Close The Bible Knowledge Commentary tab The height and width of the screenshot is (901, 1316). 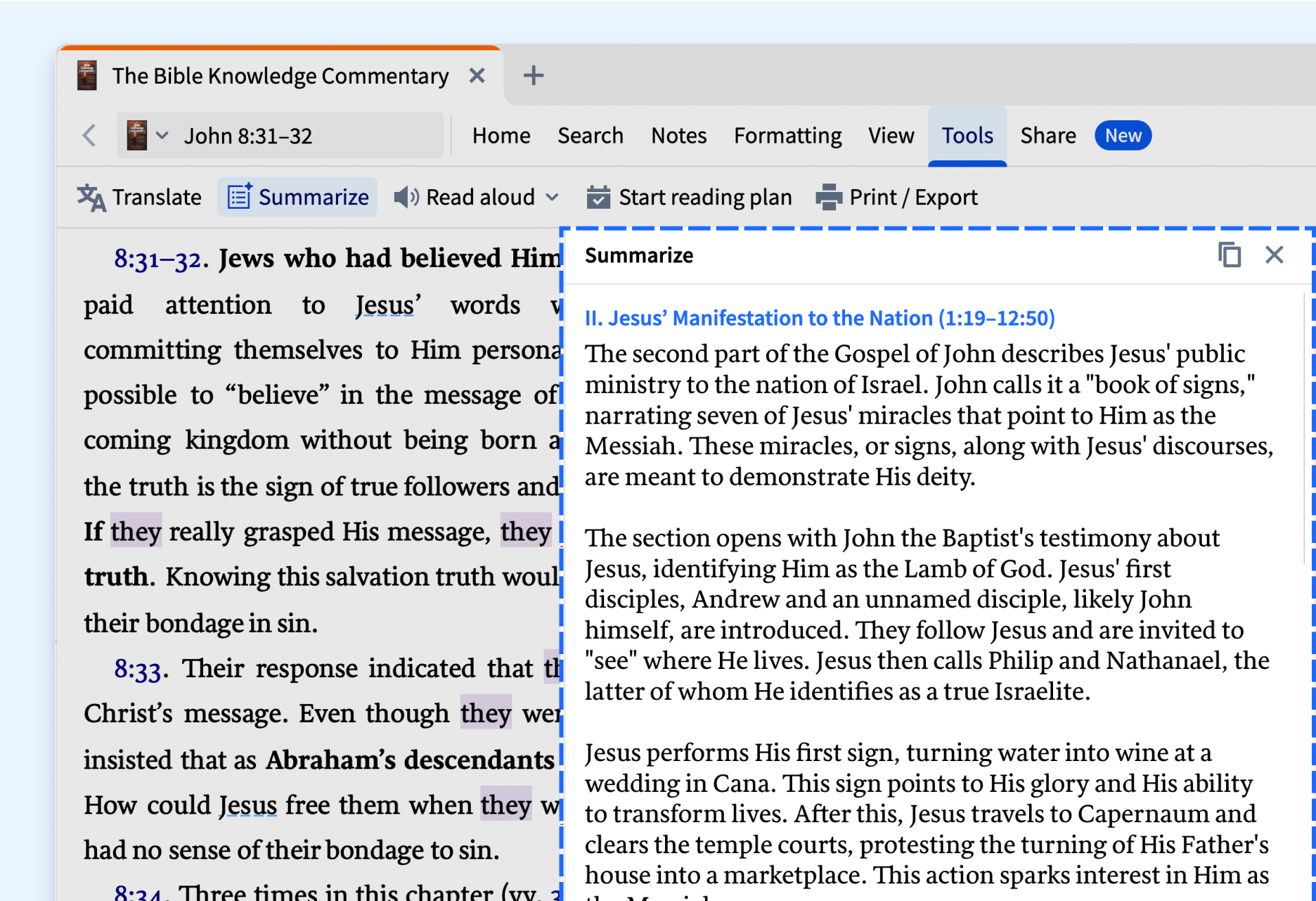(x=477, y=75)
